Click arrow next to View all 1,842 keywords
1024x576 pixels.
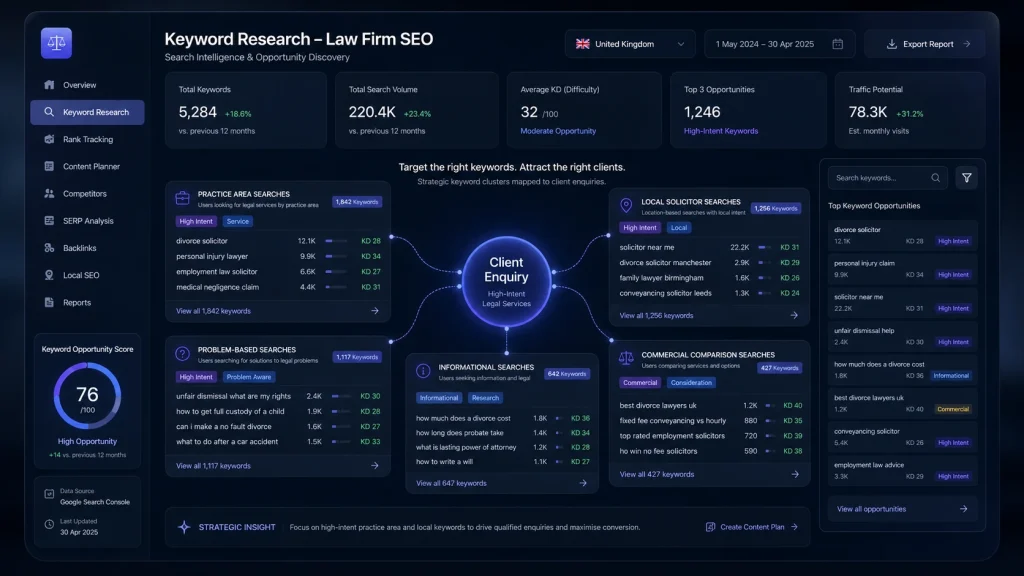point(375,311)
